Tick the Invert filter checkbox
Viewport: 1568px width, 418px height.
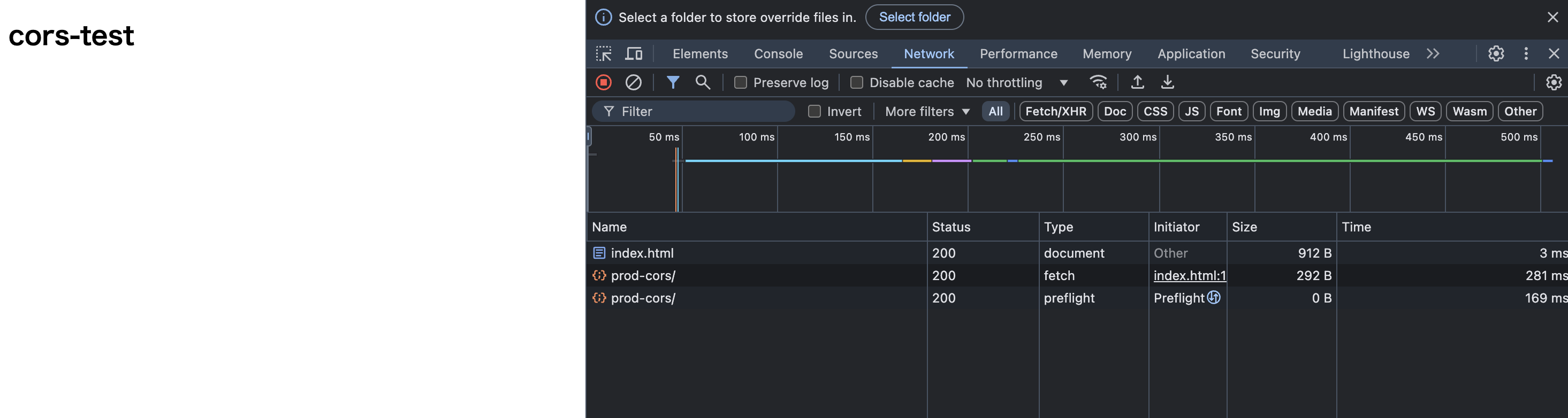click(x=814, y=112)
